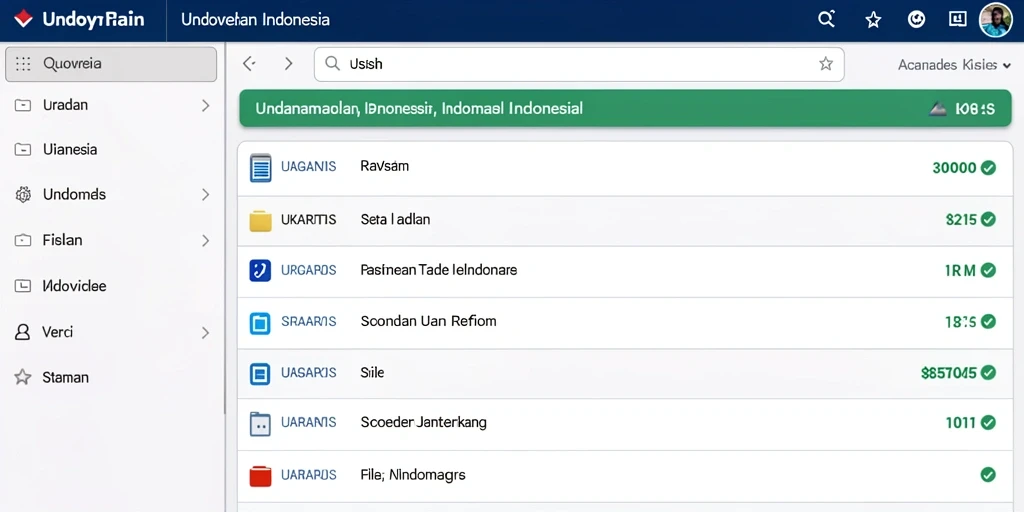Image resolution: width=1024 pixels, height=512 pixels.
Task: Open the URGAPOS link
Action: [308, 270]
